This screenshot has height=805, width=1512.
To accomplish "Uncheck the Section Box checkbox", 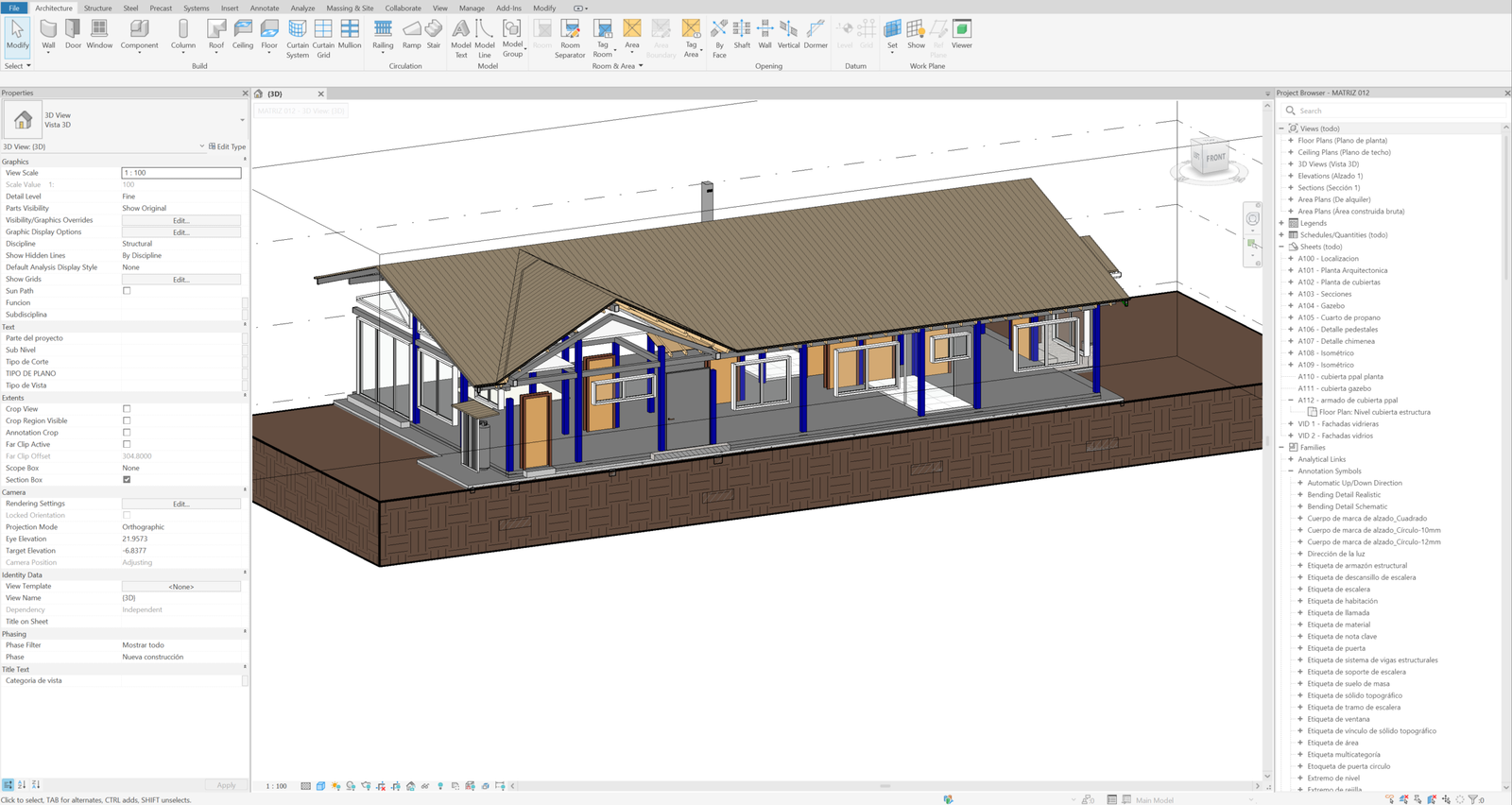I will coord(127,480).
